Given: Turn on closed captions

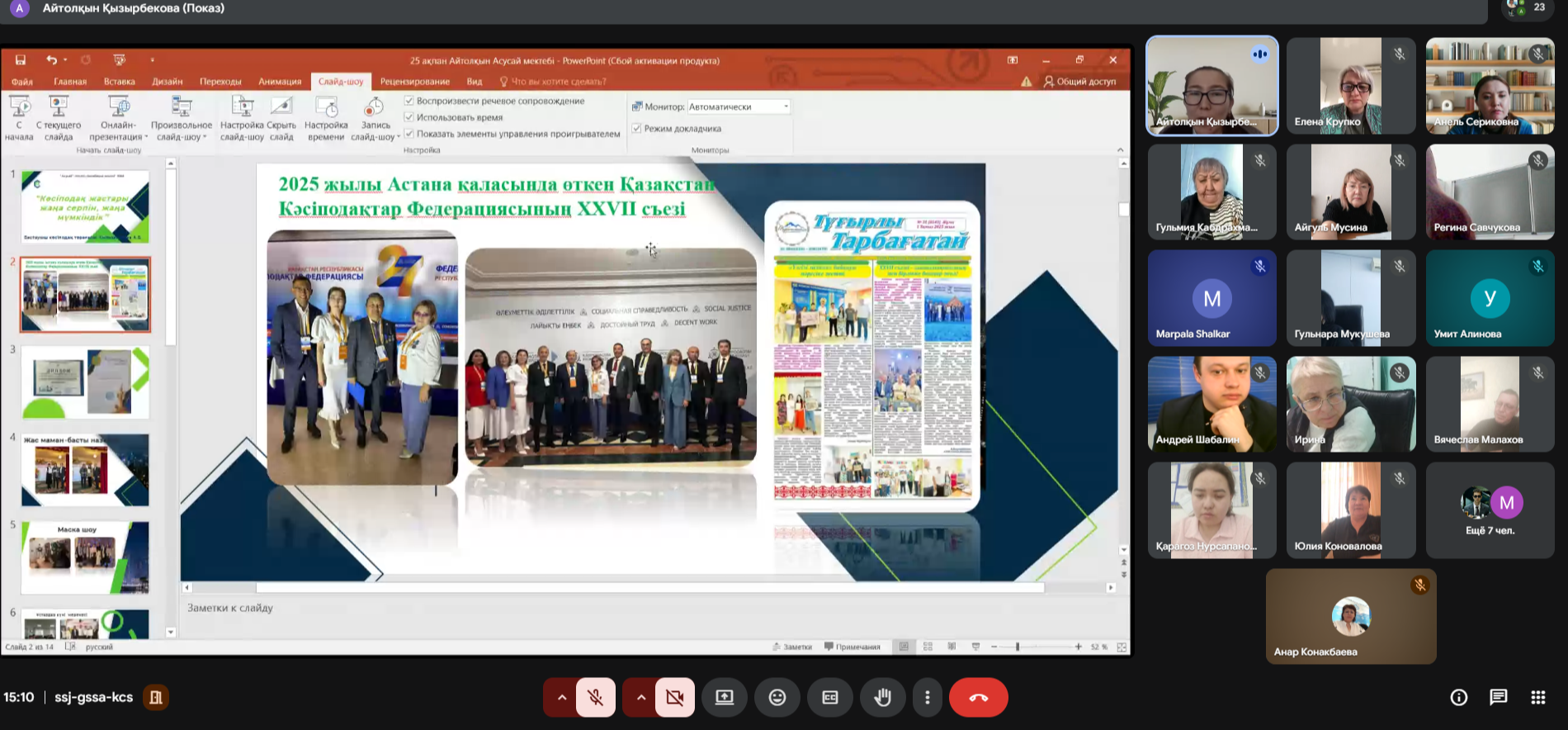Looking at the screenshot, I should (x=829, y=698).
